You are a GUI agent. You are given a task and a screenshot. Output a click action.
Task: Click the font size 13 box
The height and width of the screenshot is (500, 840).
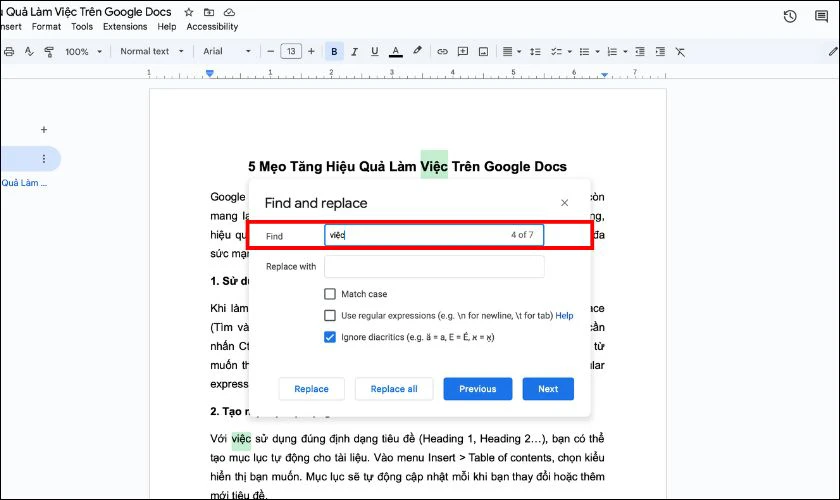click(291, 51)
